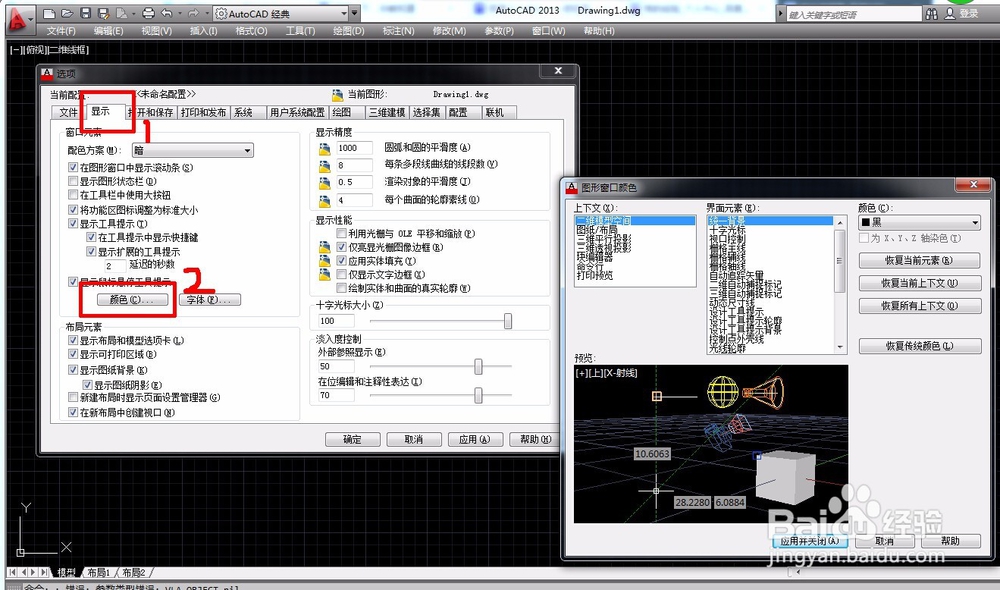
Task: Click the binoculars search icon
Action: 932,14
